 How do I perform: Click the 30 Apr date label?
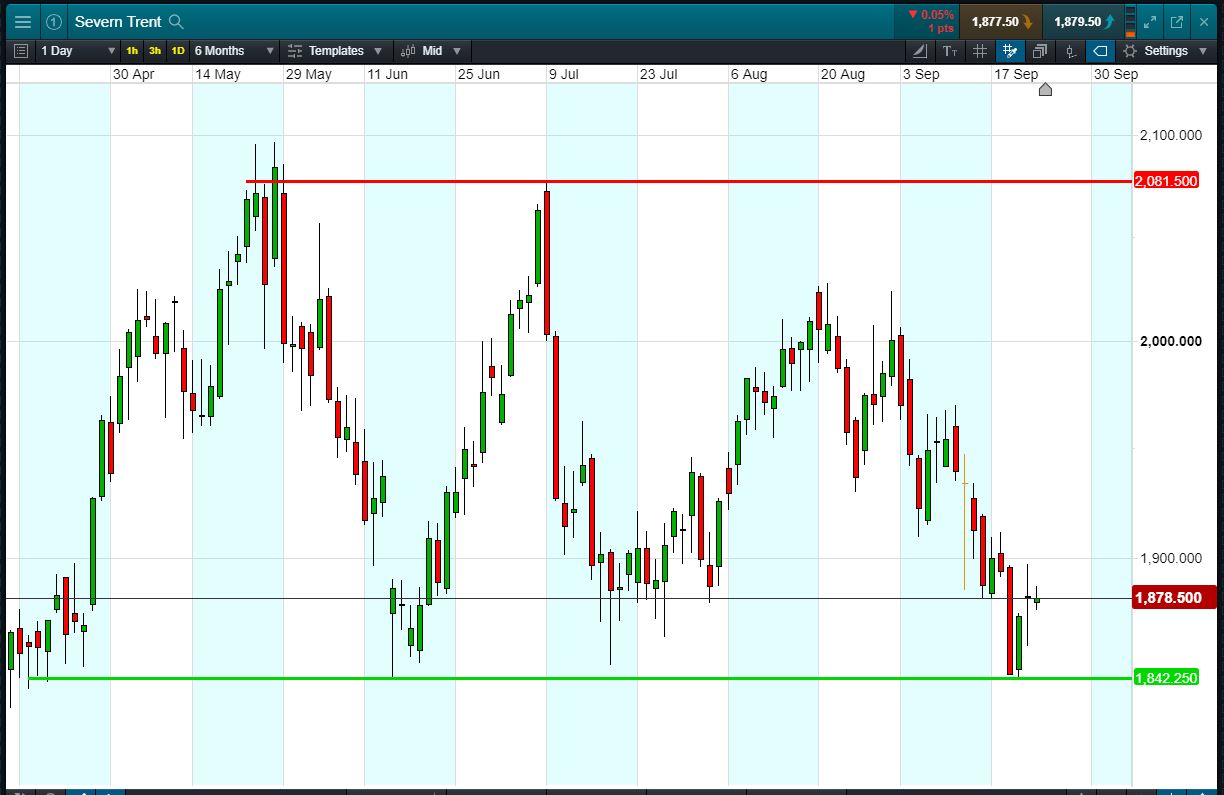coord(133,74)
